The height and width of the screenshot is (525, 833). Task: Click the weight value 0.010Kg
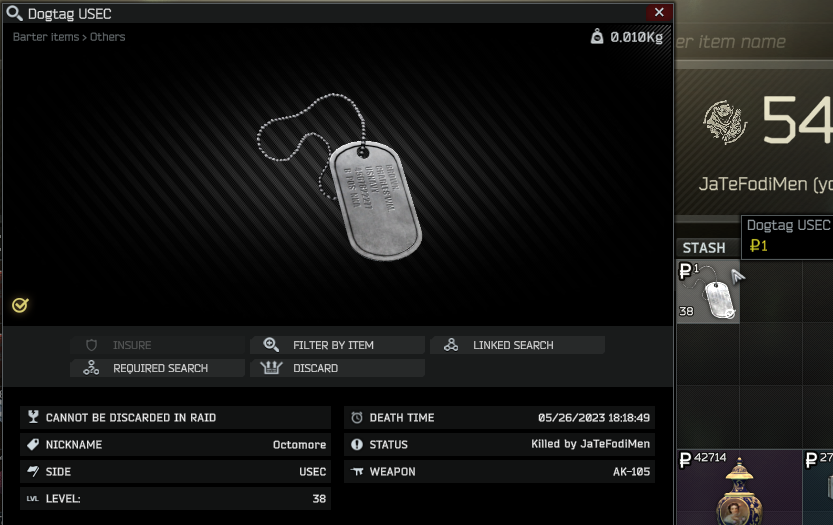(636, 37)
